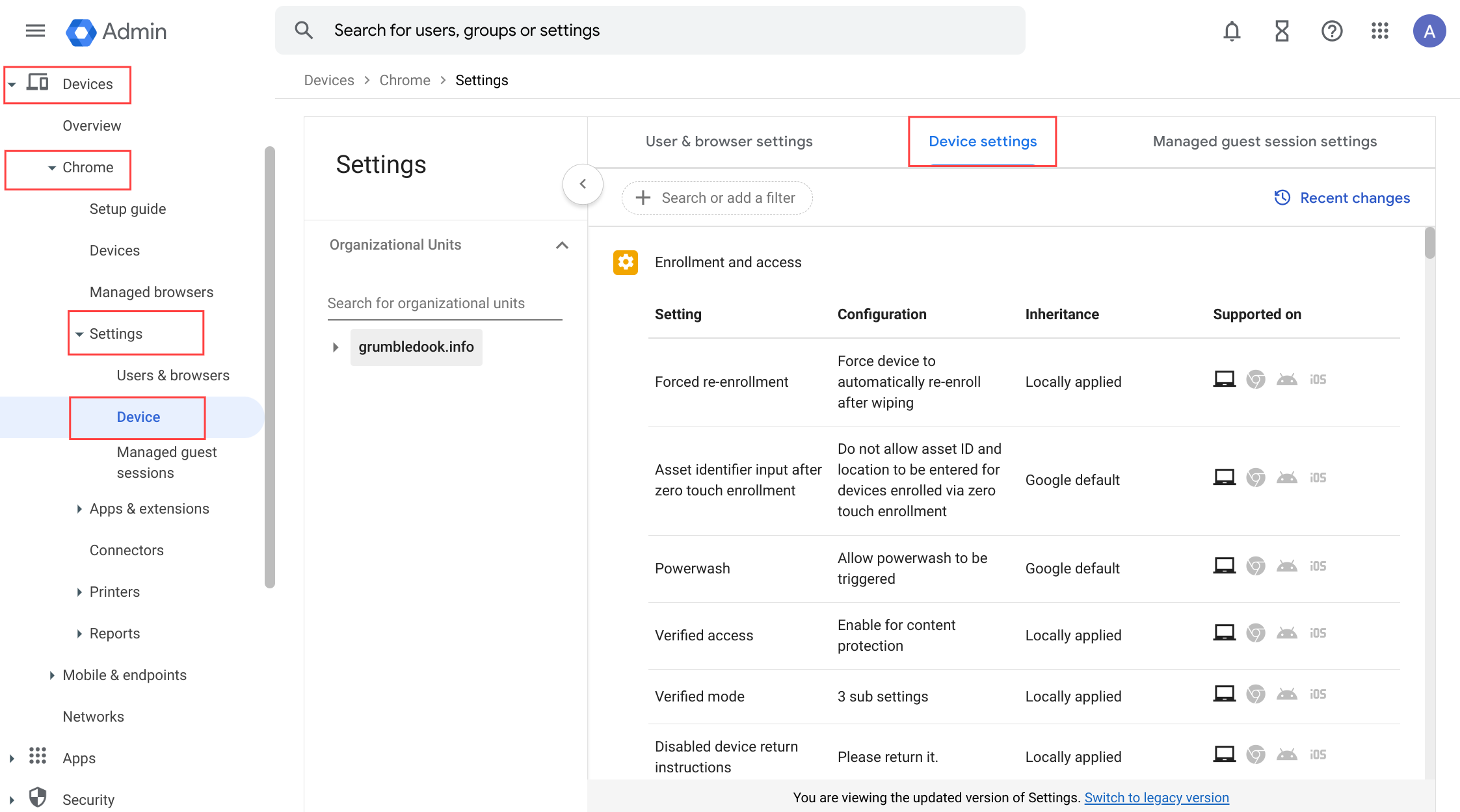
Task: Expand Mobile & endpoints section
Action: pos(52,675)
